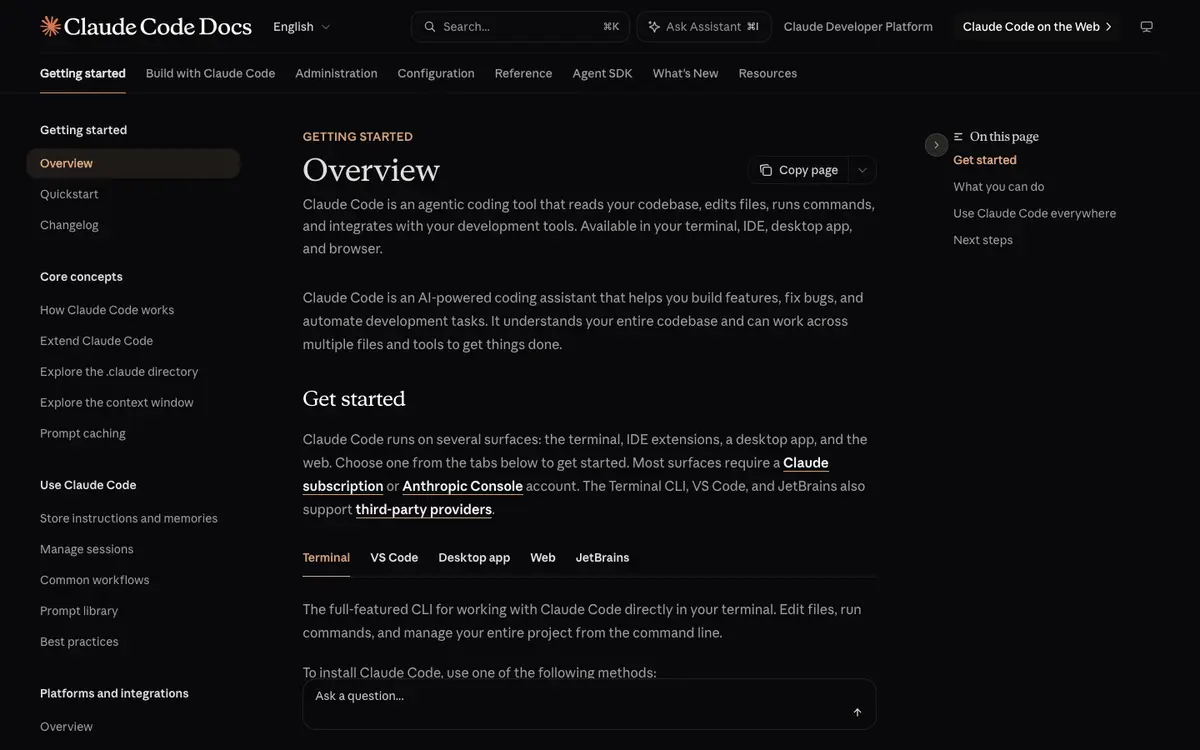Jump to Use Claude Code everywhere section
1200x750 pixels.
[1035, 214]
